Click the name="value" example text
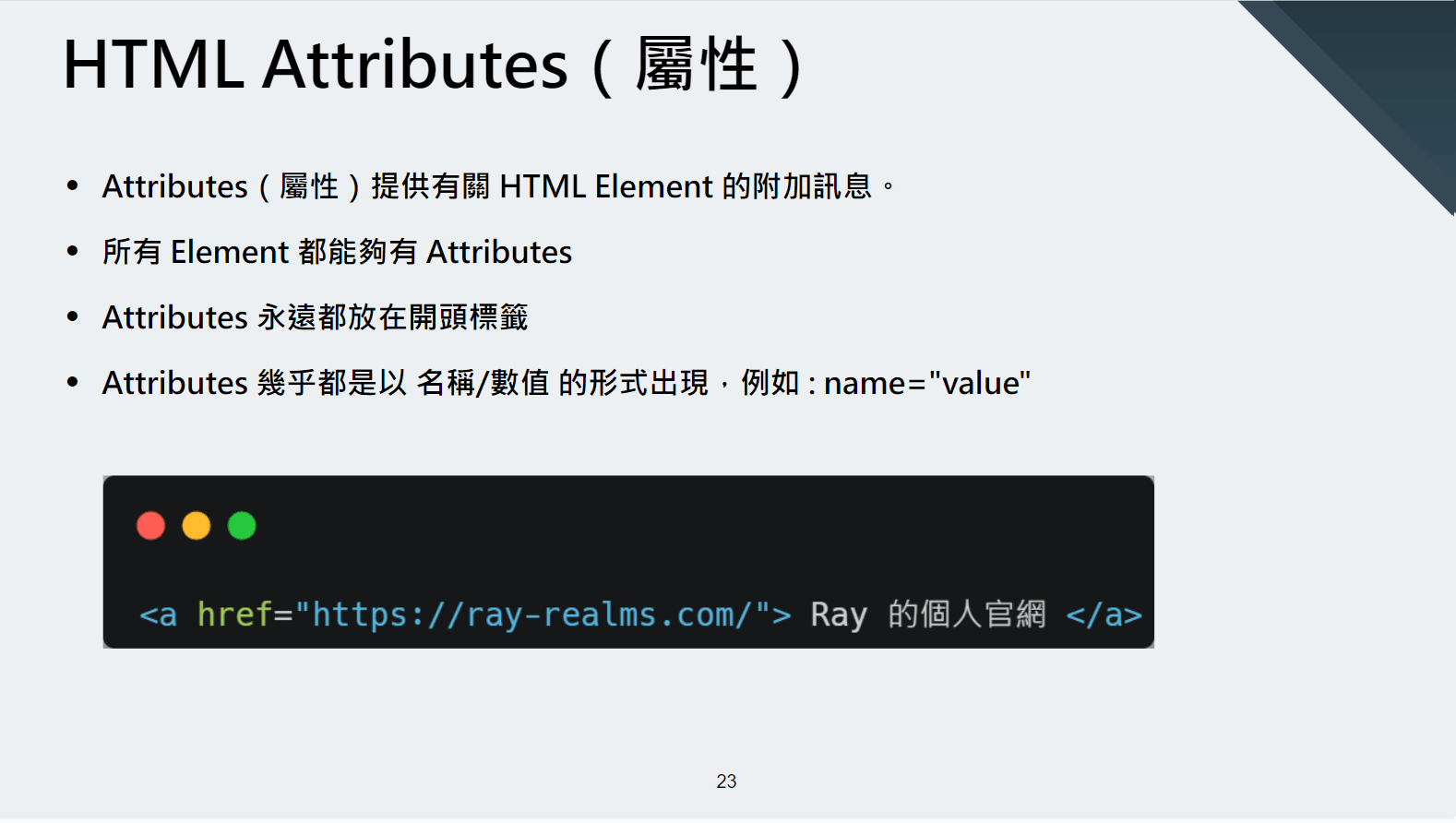The image size is (1456, 823). point(926,383)
